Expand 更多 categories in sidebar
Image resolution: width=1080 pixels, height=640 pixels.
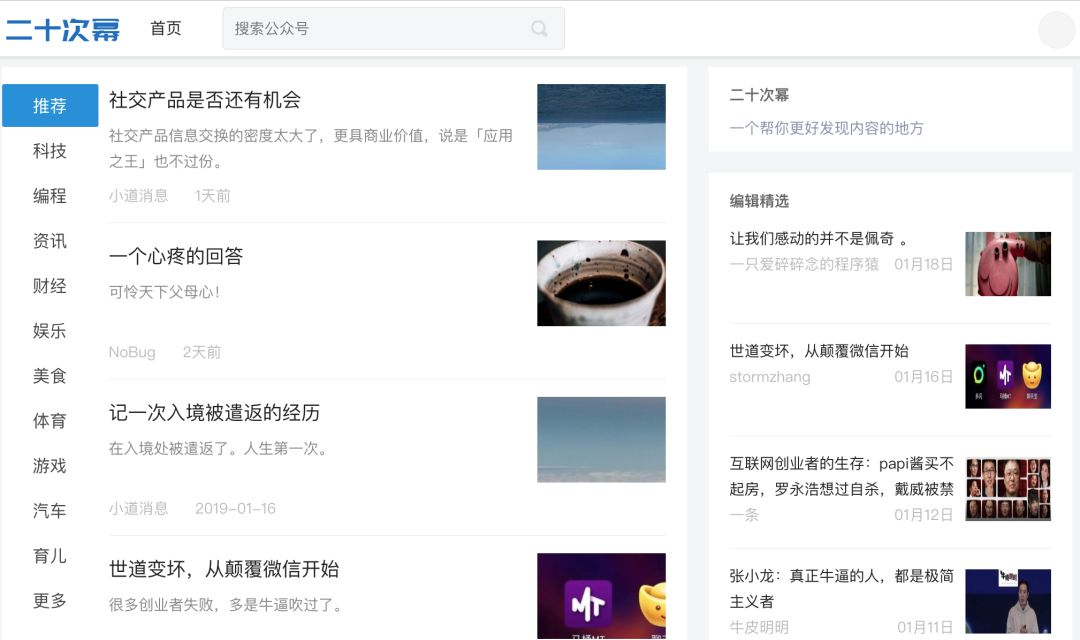tap(50, 601)
